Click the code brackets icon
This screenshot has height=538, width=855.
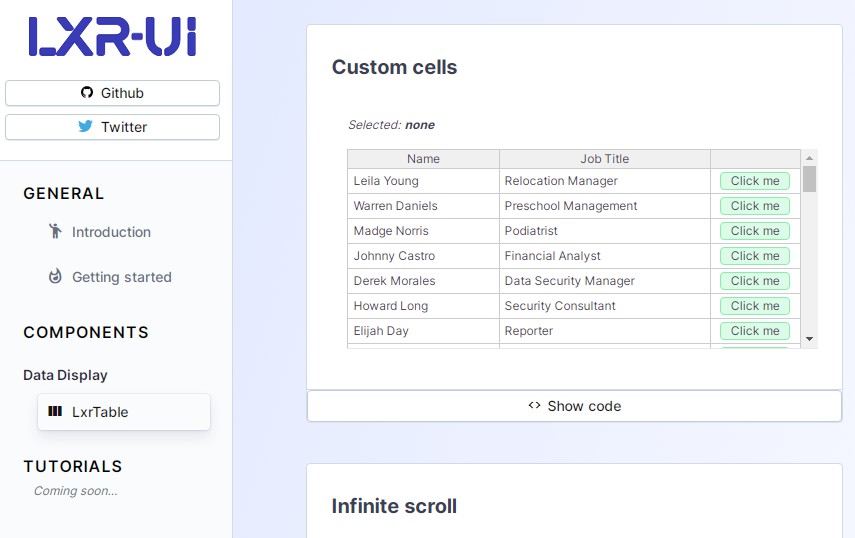click(534, 406)
